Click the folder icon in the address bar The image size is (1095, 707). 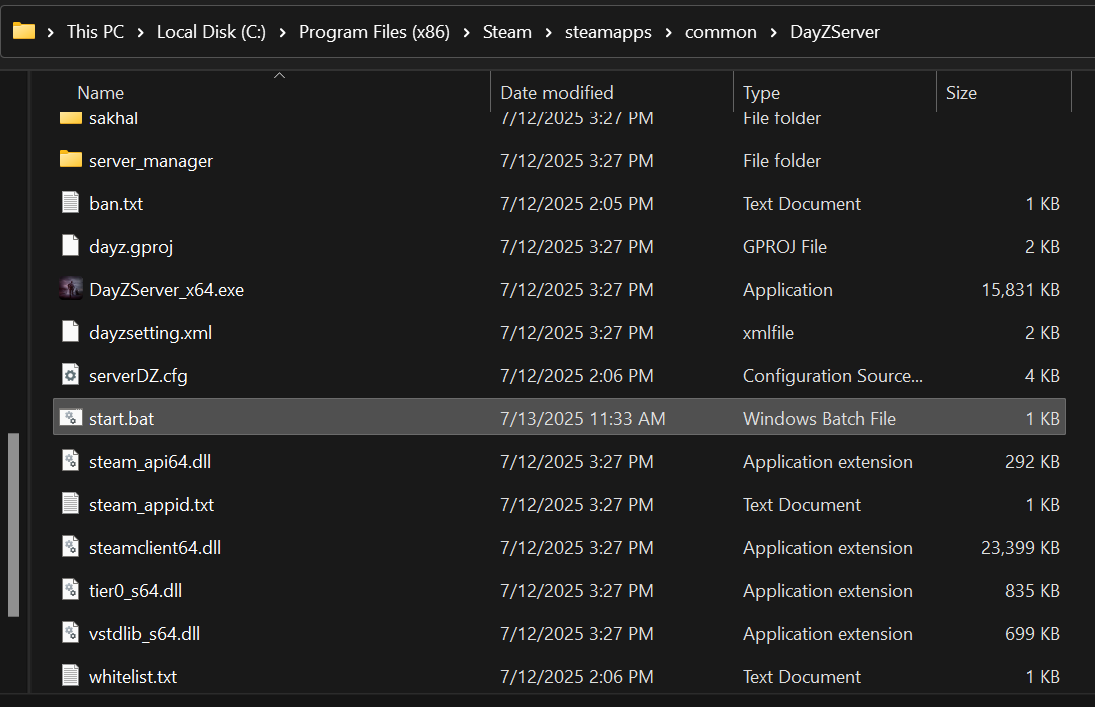pos(24,31)
